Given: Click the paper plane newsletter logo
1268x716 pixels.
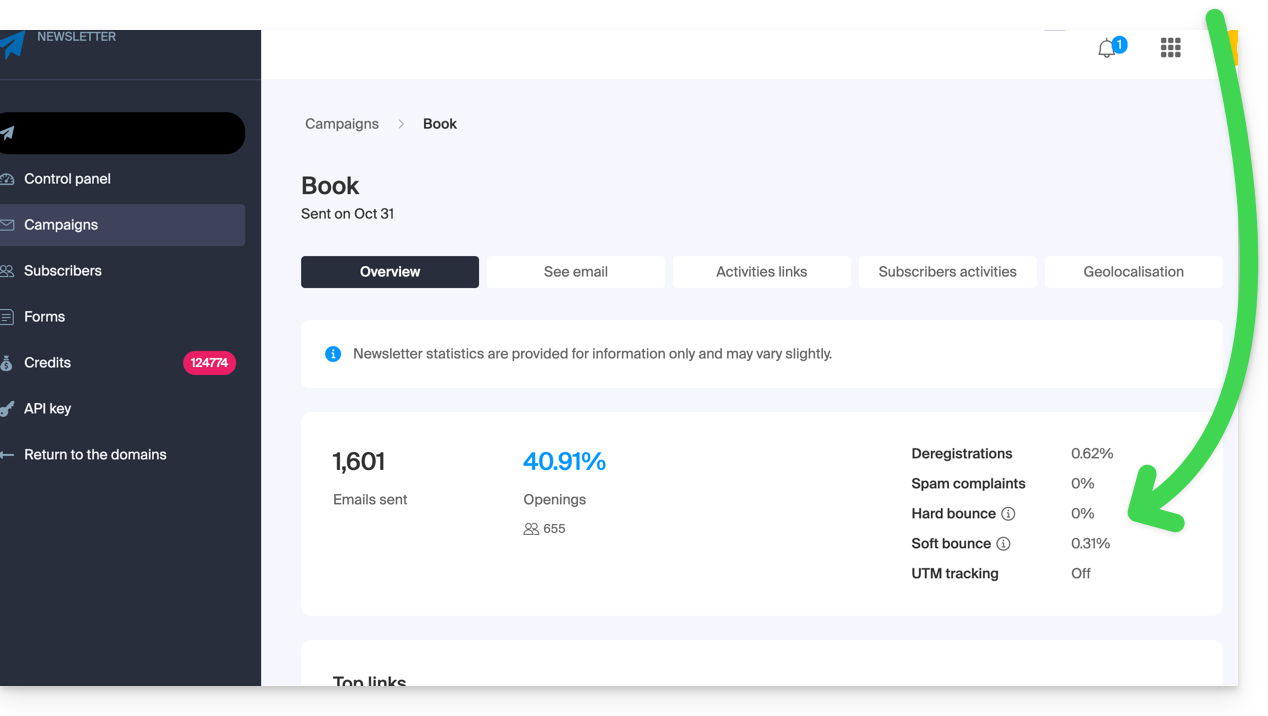Looking at the screenshot, I should coord(11,45).
